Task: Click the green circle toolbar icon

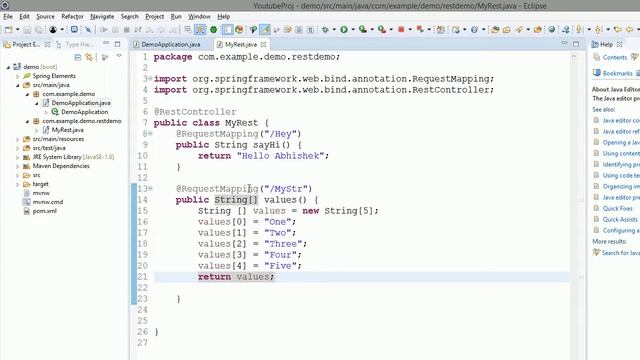Action: (213, 29)
